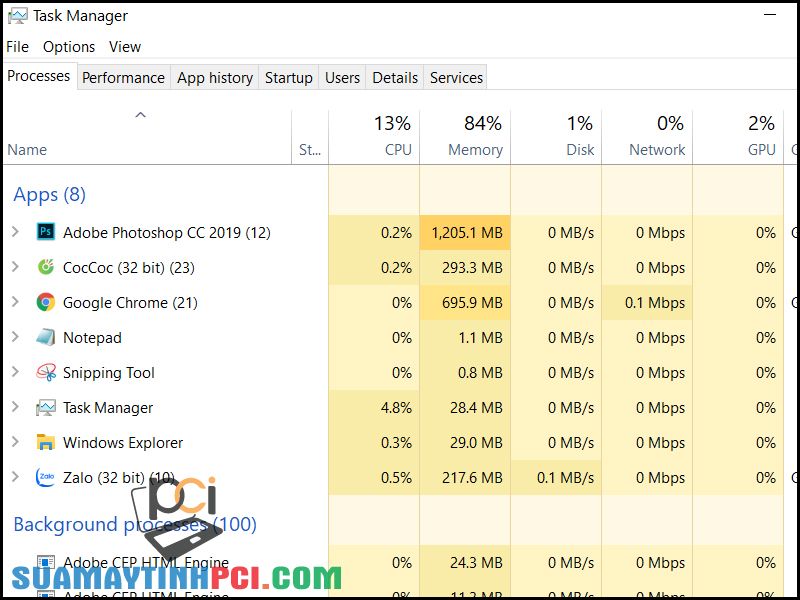Viewport: 800px width, 600px height.
Task: Select the Snipping Tool process name
Action: click(109, 373)
